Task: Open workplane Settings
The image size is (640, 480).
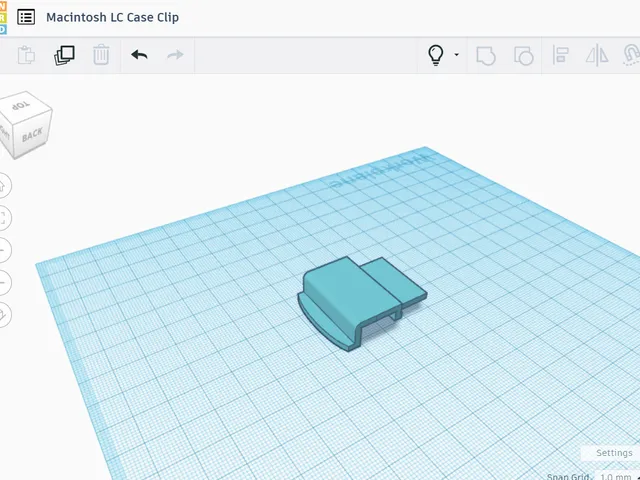Action: click(613, 453)
